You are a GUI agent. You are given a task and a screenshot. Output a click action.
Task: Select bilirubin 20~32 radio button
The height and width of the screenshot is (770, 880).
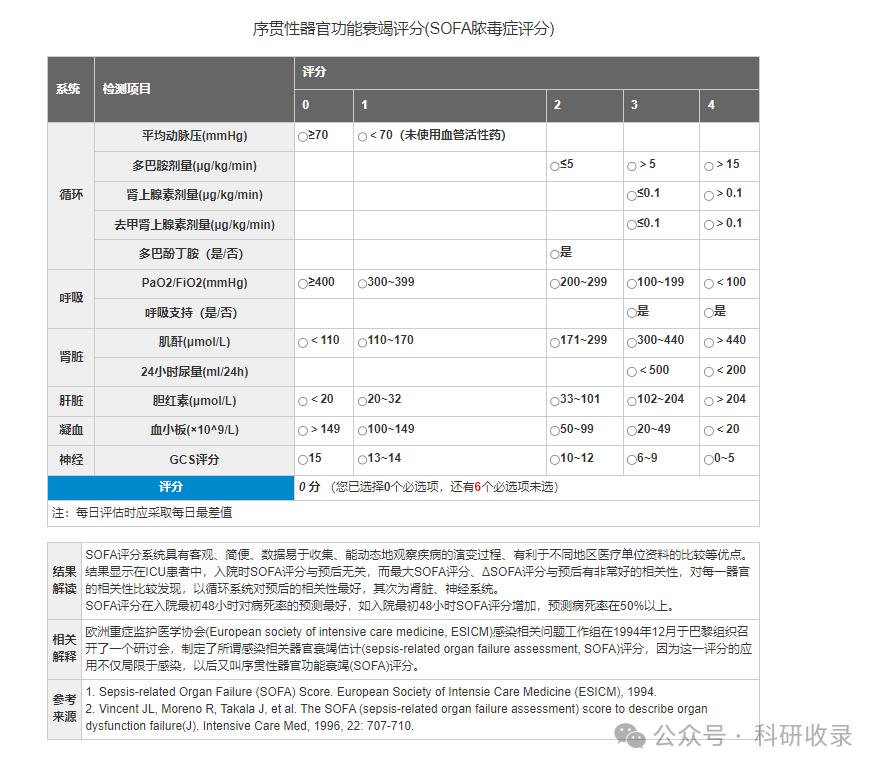pyautogui.click(x=363, y=401)
